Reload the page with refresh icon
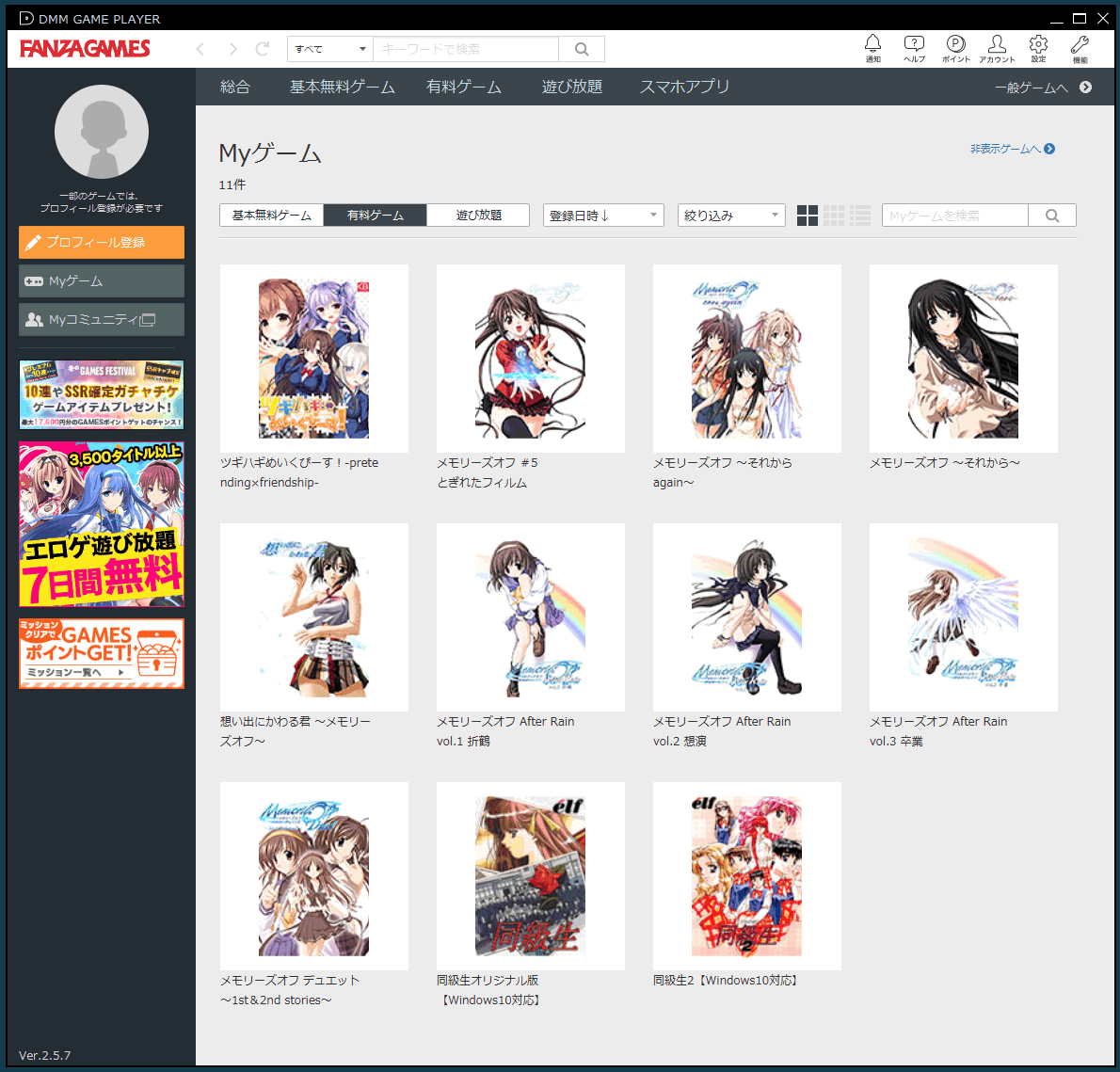 pos(263,49)
